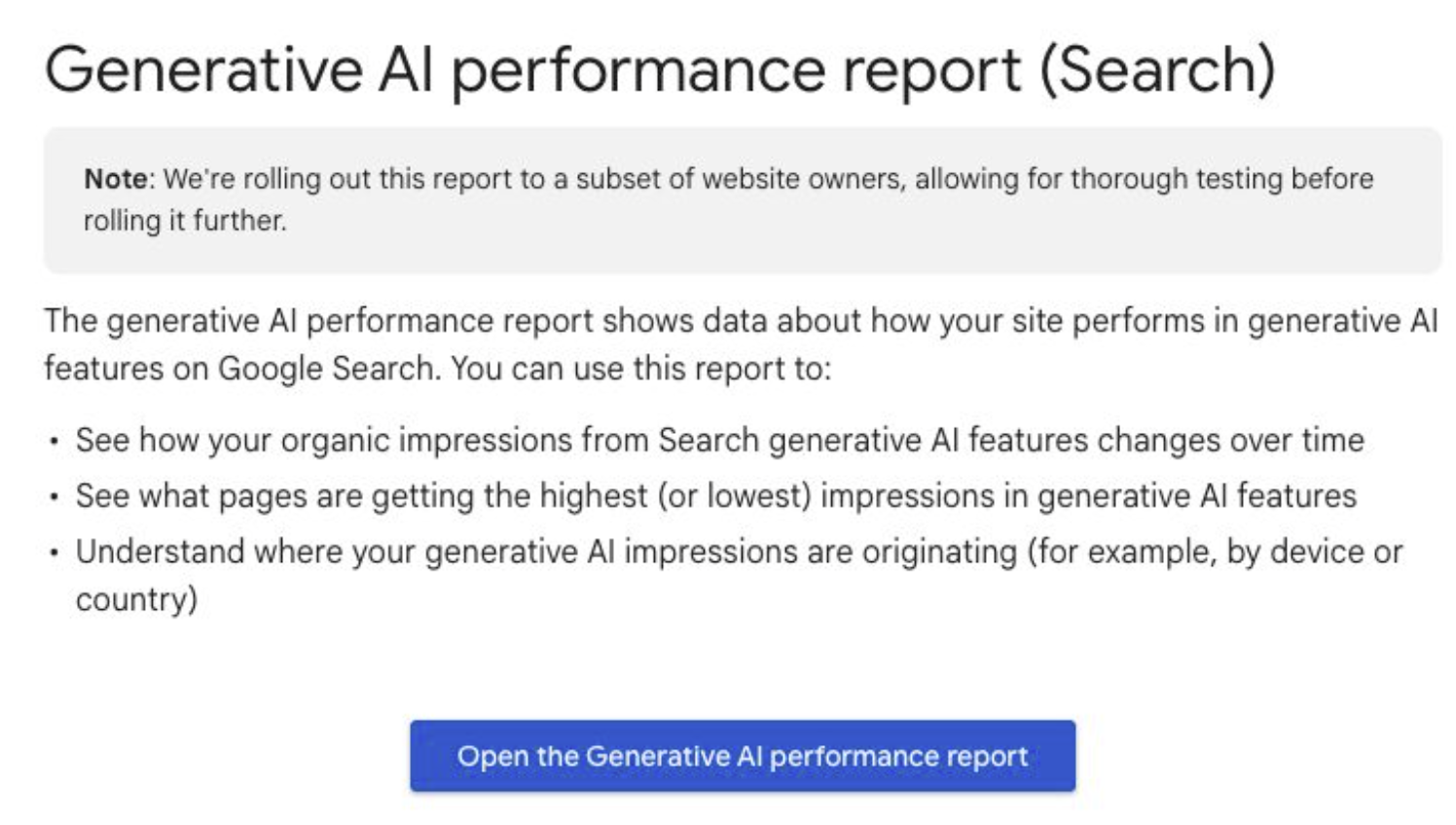Click the phrase "(for example, by device or"
1456x825 pixels.
click(1215, 552)
